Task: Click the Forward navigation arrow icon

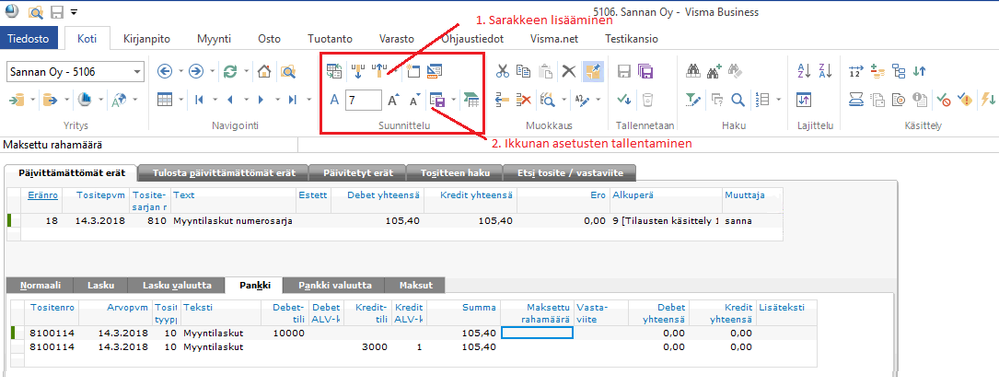Action: 196,72
